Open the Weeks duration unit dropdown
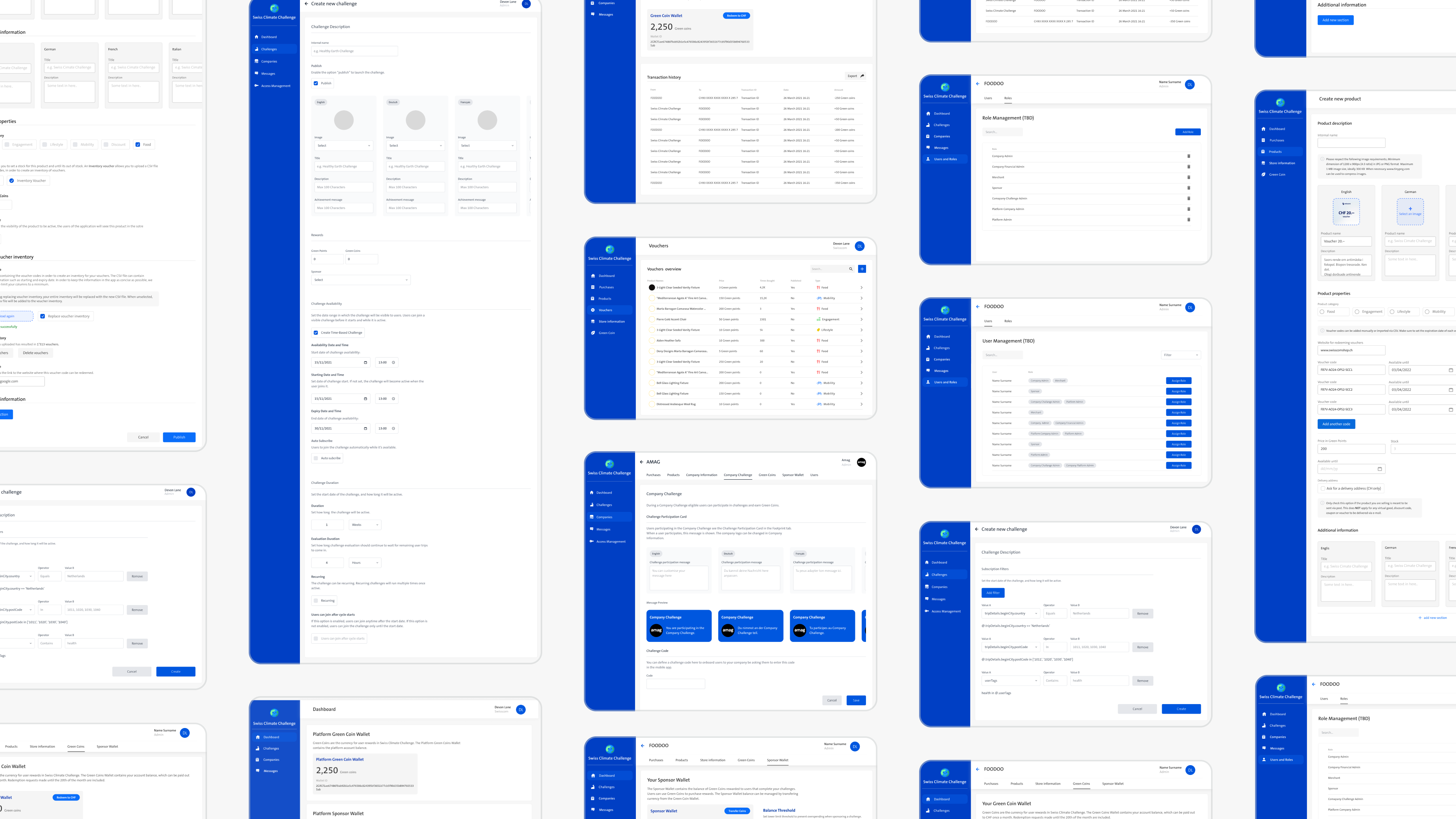 (364, 524)
